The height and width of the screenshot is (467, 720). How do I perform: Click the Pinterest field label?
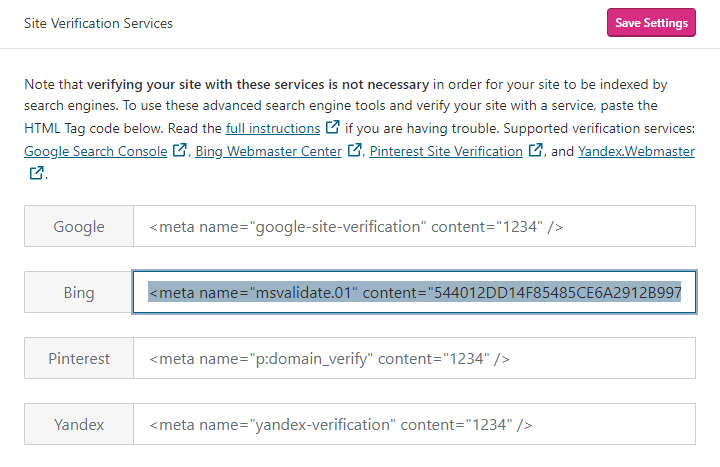(79, 358)
